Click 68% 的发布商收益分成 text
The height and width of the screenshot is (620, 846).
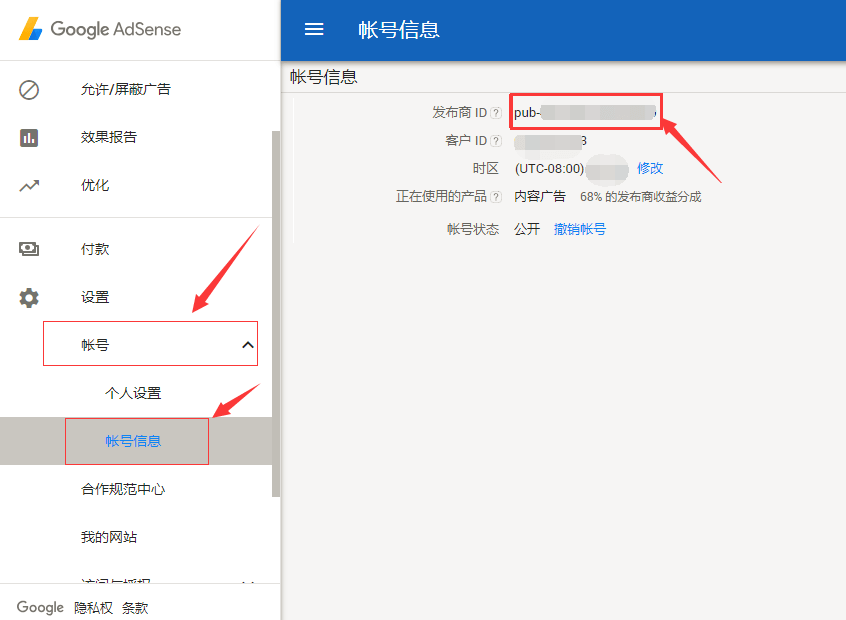(640, 197)
